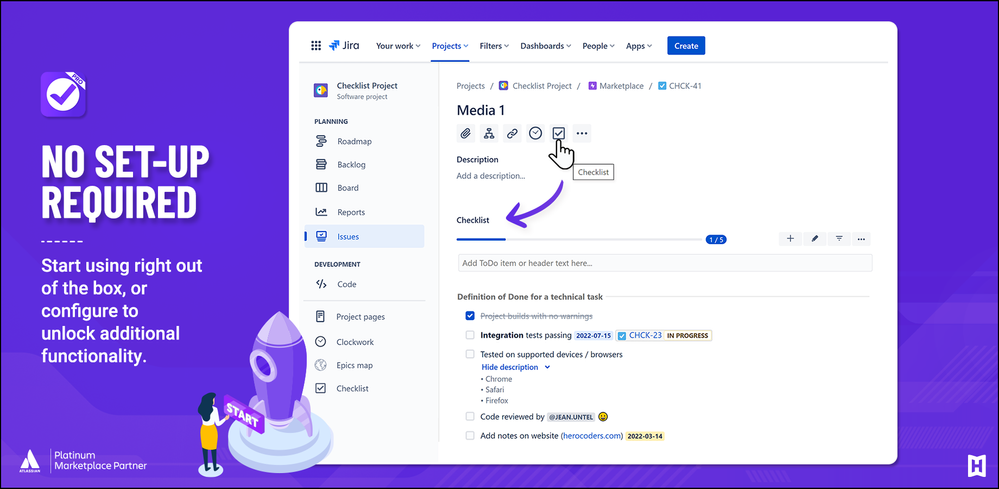Check the Add notes on website item
The width and height of the screenshot is (999, 489).
[x=470, y=436]
